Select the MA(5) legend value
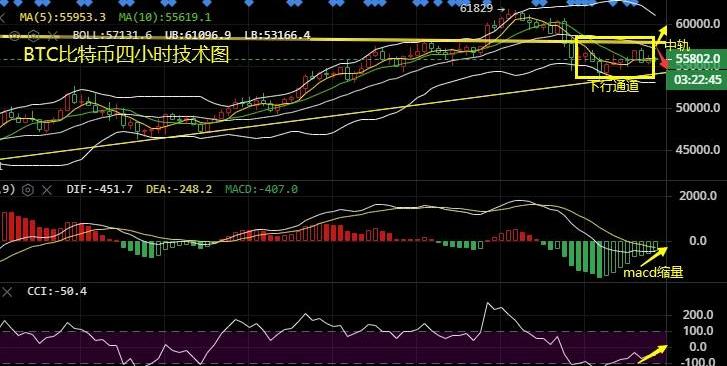The width and height of the screenshot is (727, 366). point(63,18)
